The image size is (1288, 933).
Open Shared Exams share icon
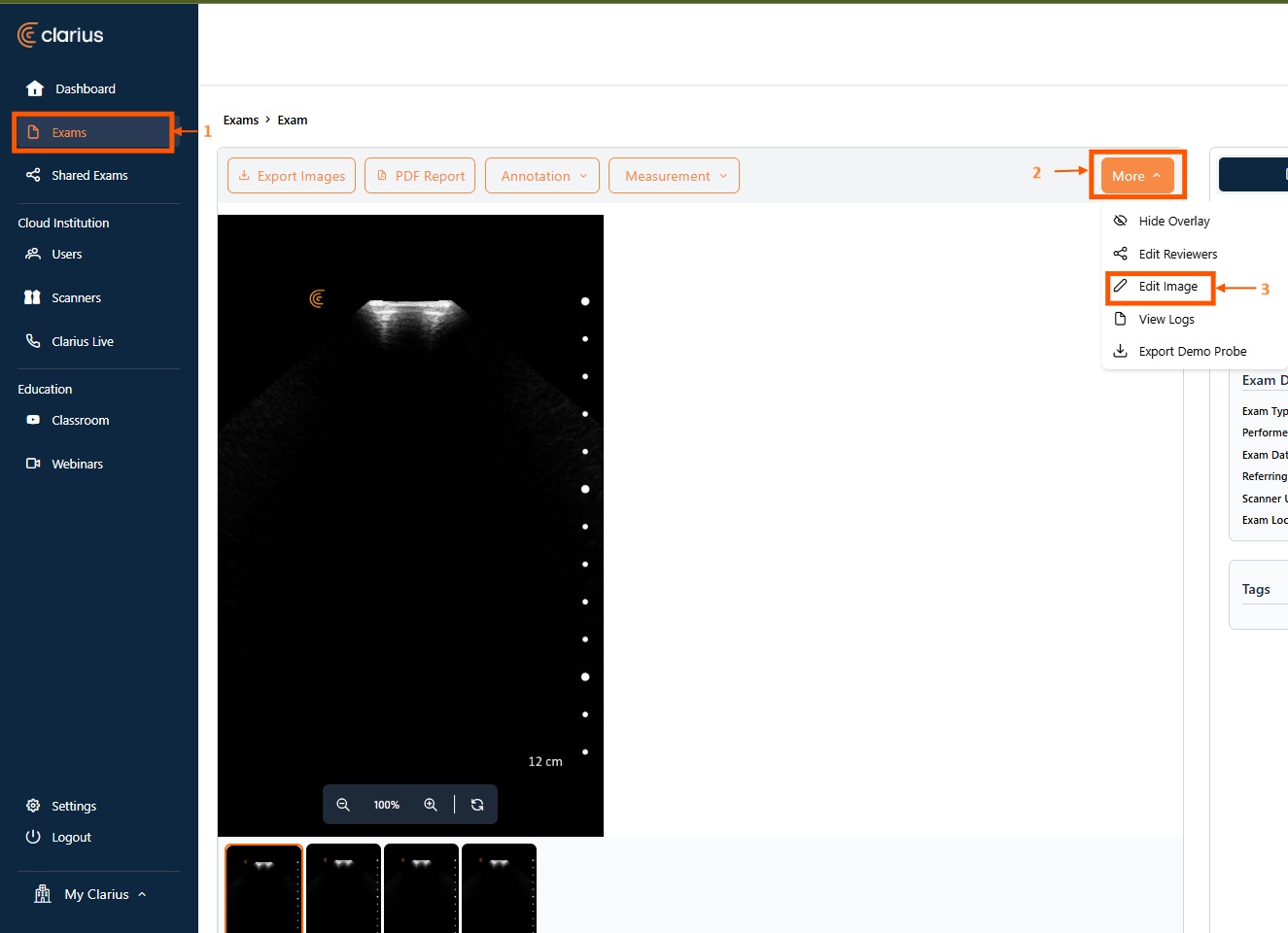click(33, 175)
